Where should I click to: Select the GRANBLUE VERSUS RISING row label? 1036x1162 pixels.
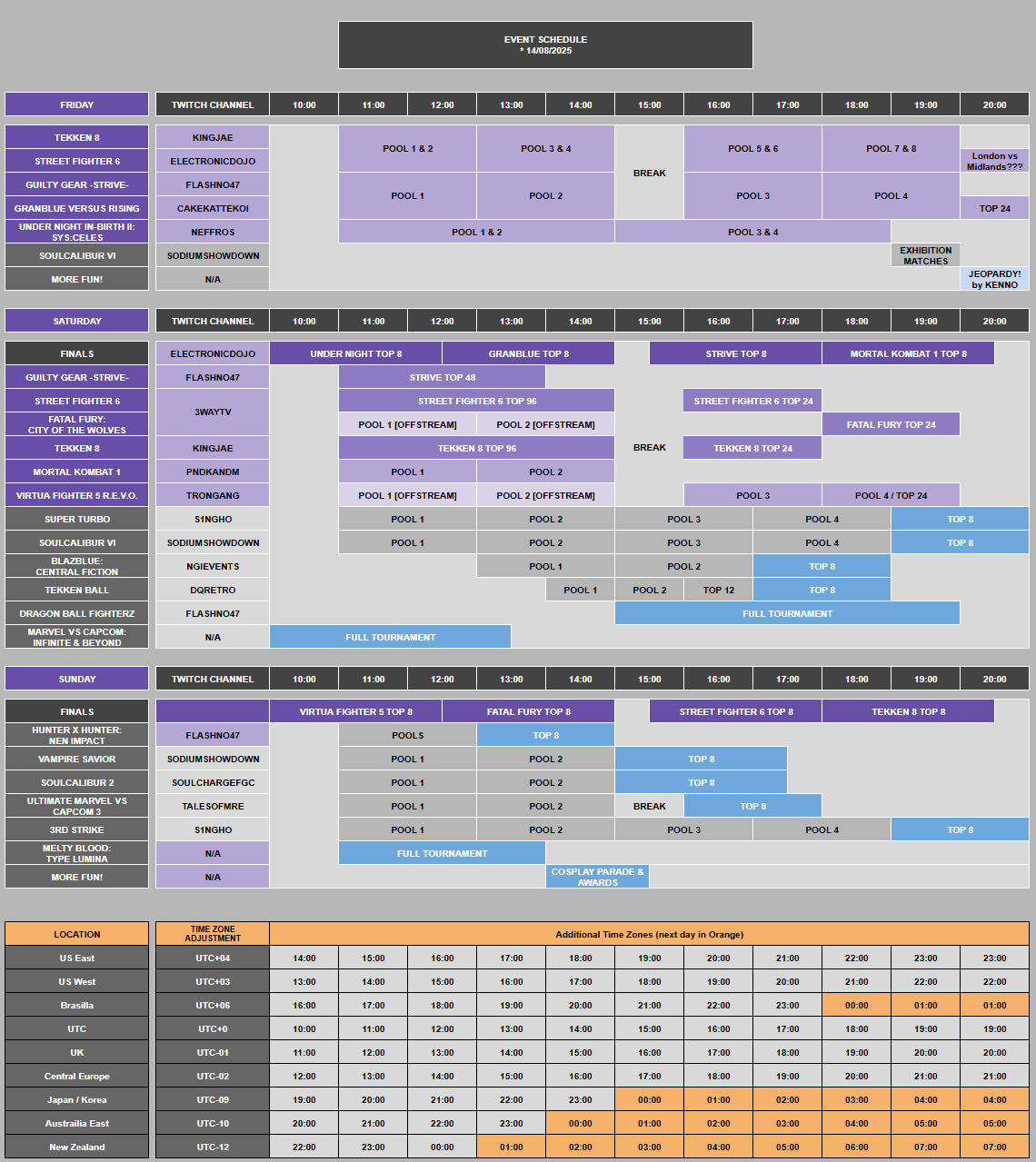click(77, 208)
